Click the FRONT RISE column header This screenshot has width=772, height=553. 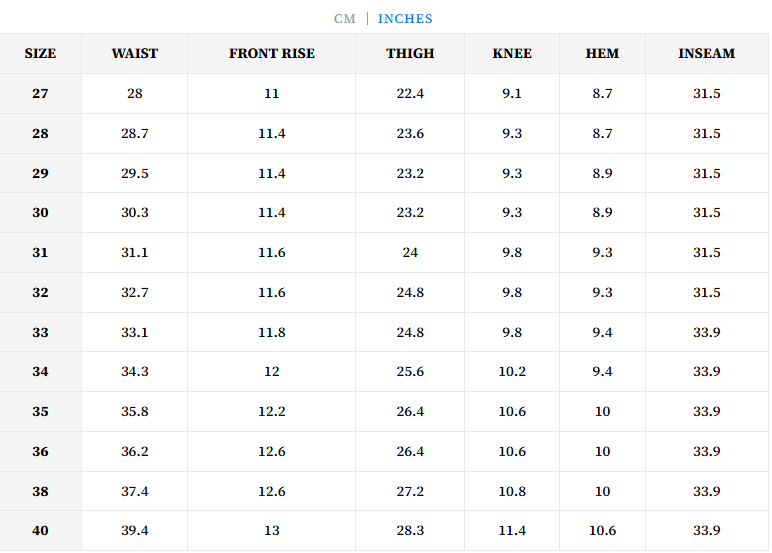coord(272,54)
